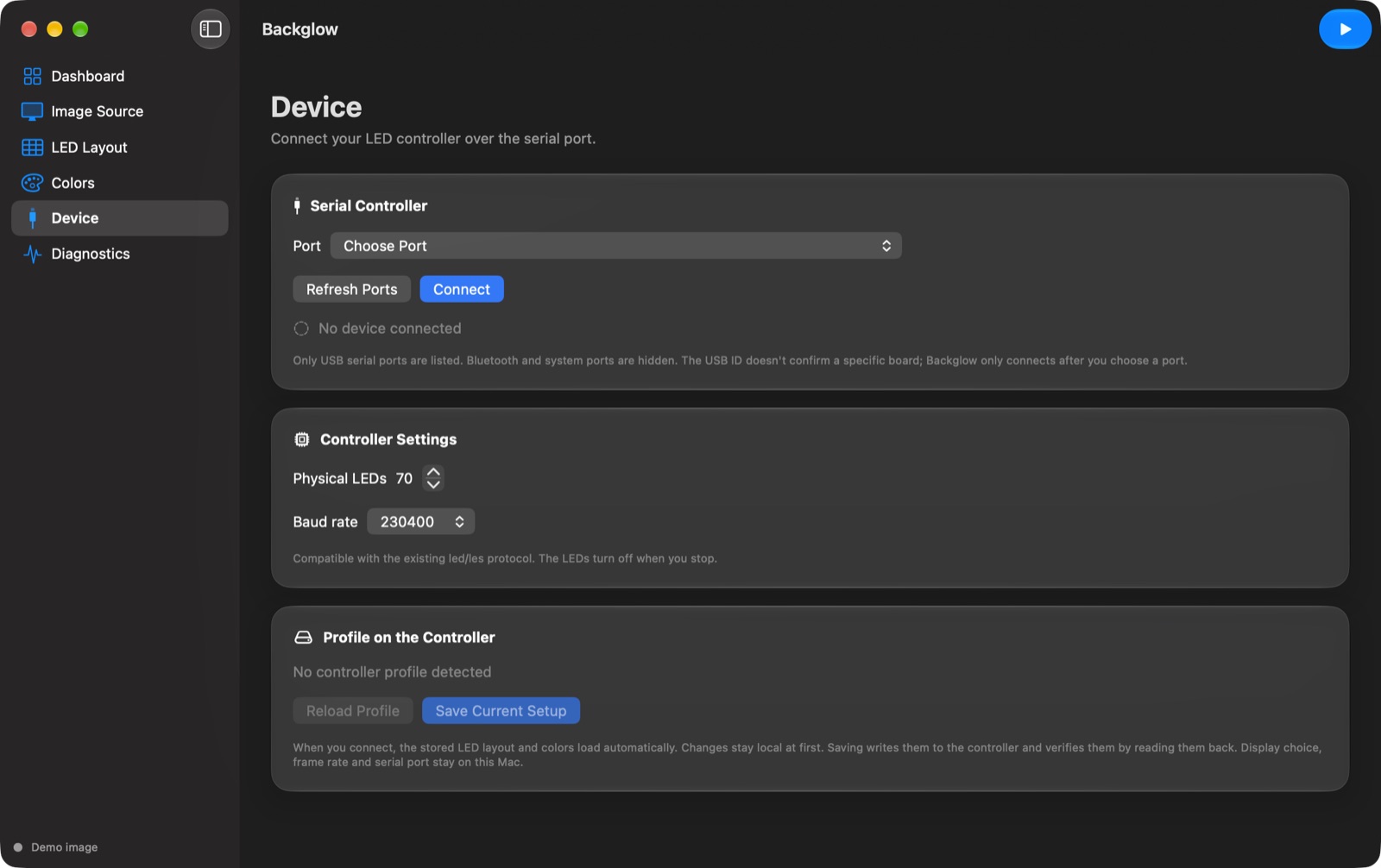Click the Serial Controller section title

[x=369, y=205]
